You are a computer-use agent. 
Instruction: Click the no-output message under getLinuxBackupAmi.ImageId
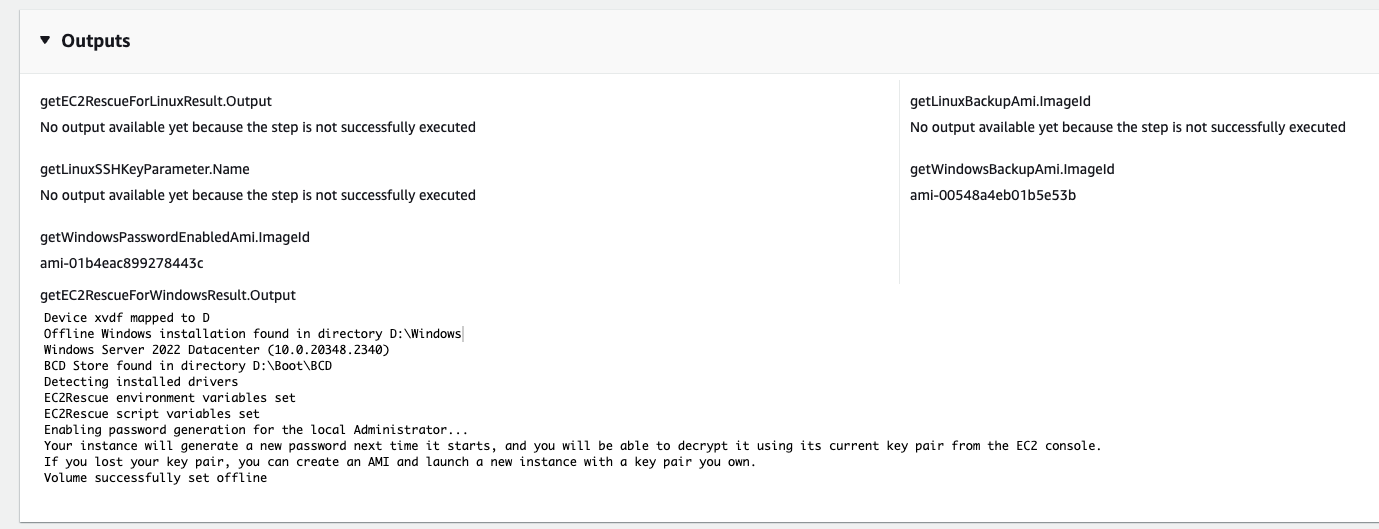[x=1128, y=127]
